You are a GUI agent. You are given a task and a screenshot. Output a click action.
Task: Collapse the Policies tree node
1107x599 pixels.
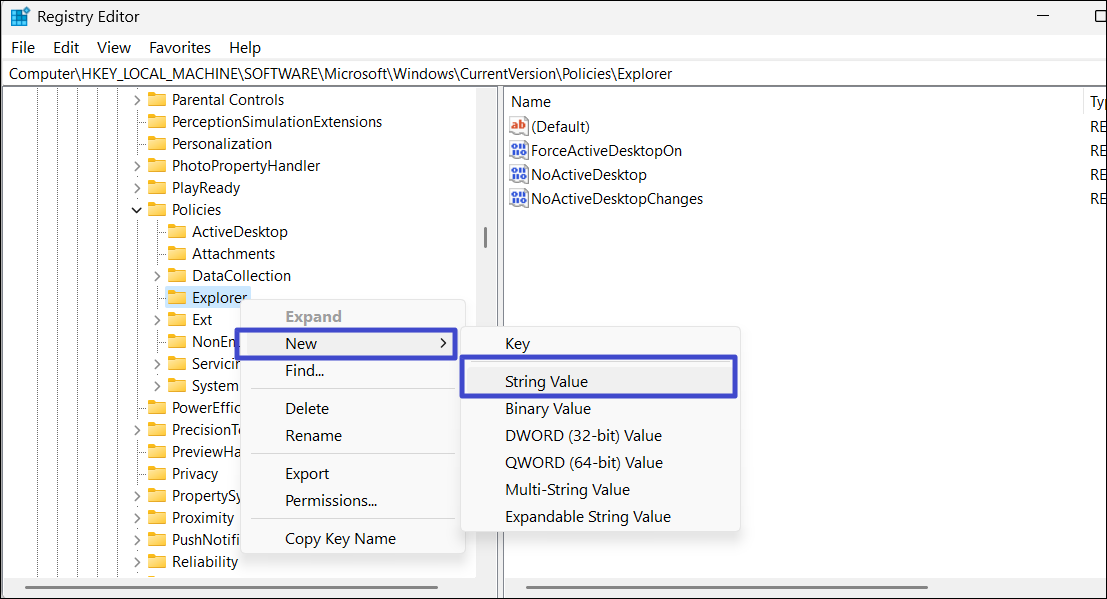(x=137, y=210)
